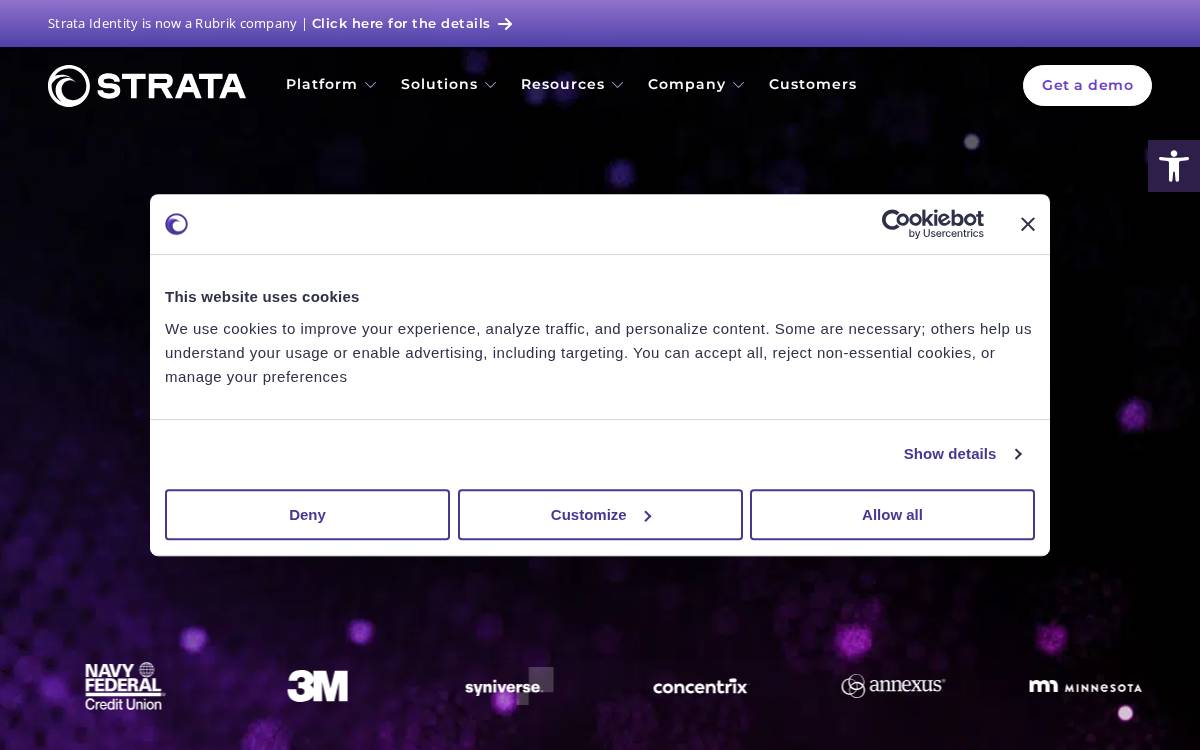Click 'This website uses cookies' heading
Screen dimensions: 1200x750
coord(262,297)
